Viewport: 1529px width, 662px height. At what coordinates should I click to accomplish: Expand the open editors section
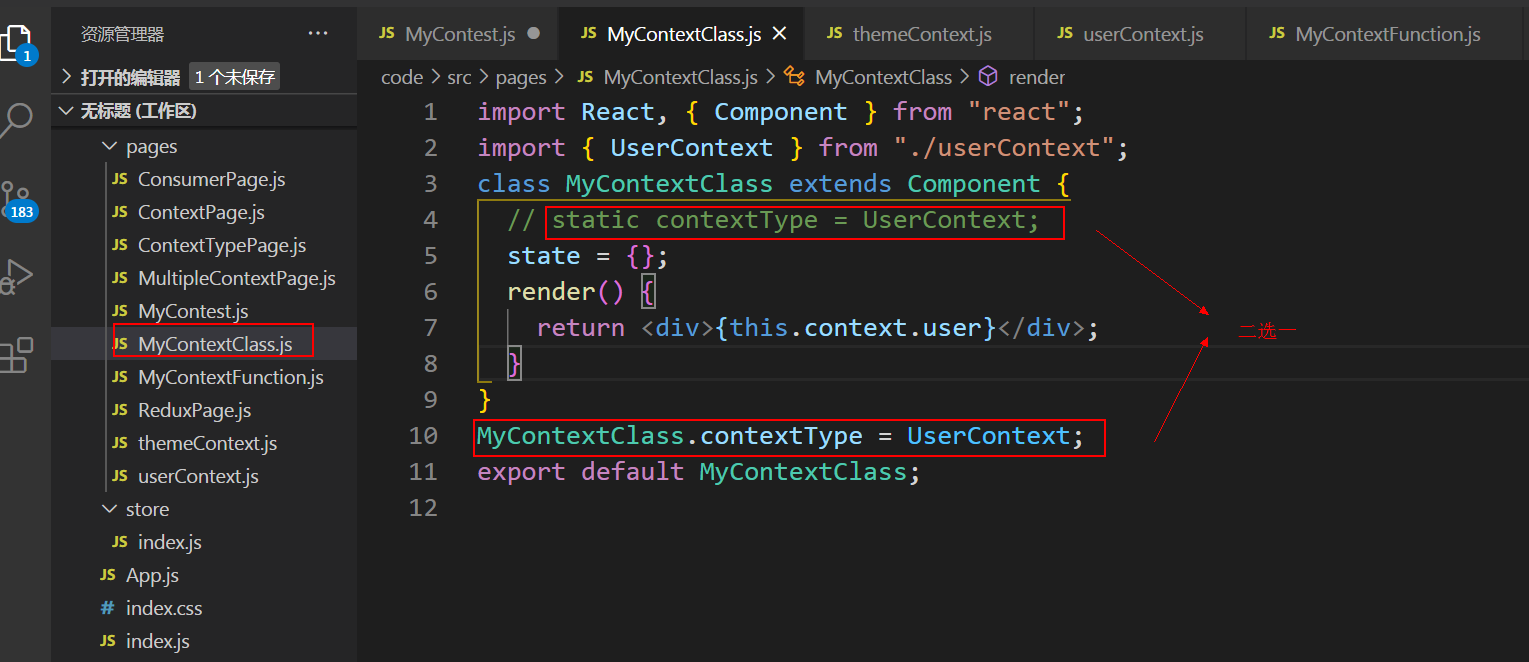(x=66, y=77)
